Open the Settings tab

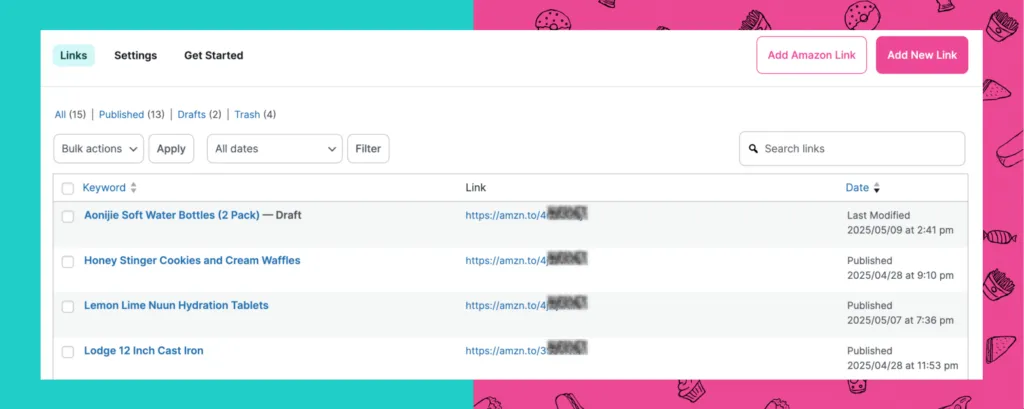pos(136,56)
